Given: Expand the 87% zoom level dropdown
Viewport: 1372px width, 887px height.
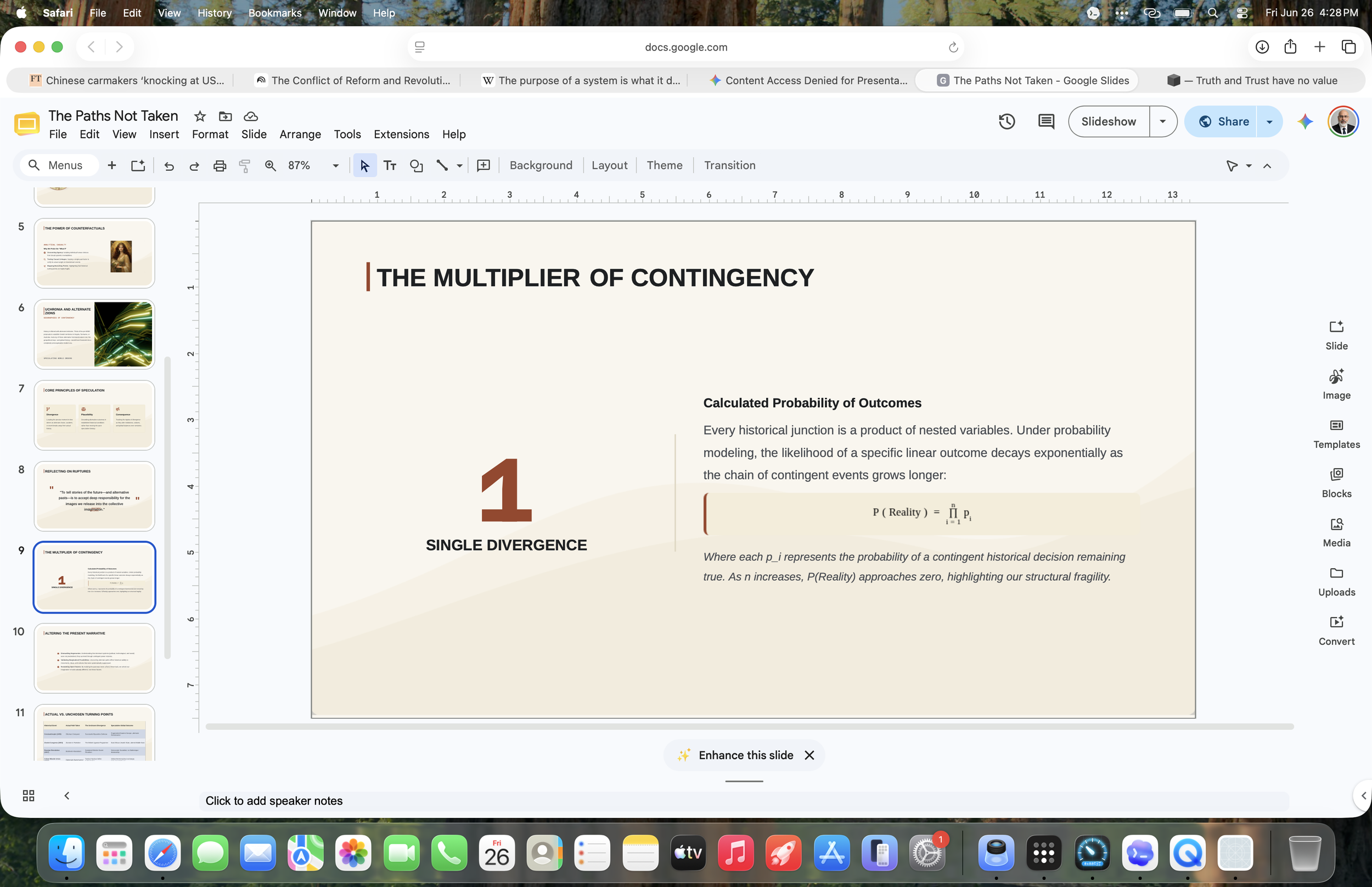Looking at the screenshot, I should pyautogui.click(x=335, y=166).
